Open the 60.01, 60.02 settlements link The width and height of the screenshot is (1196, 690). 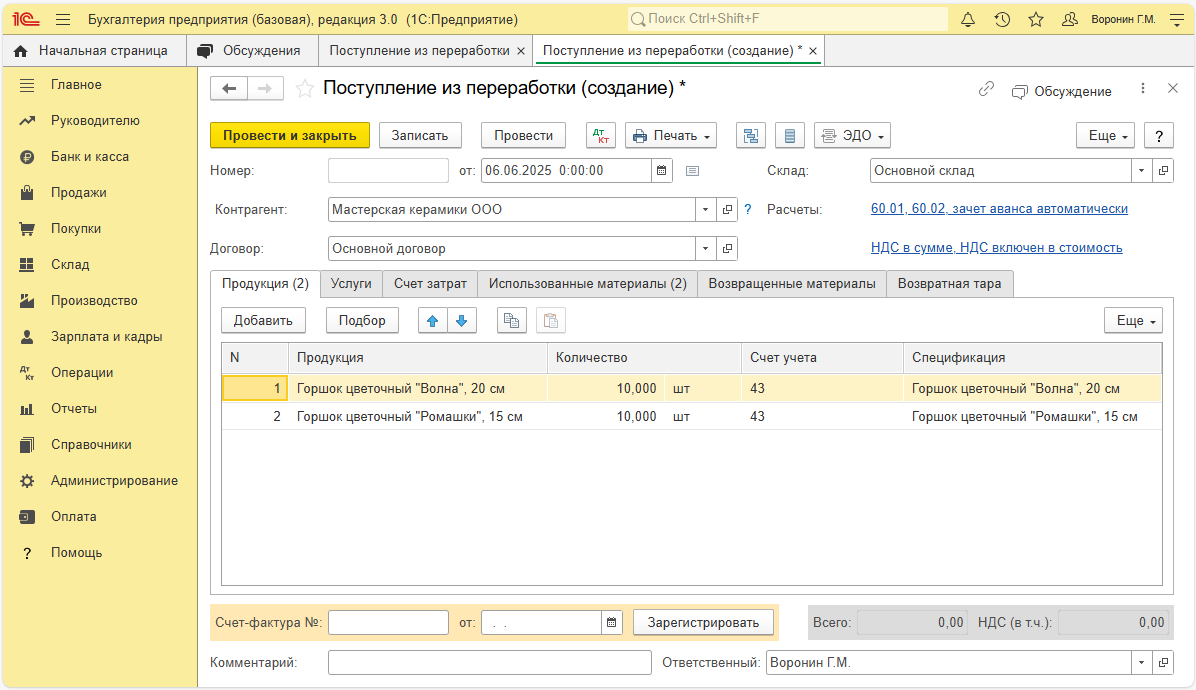click(x=999, y=209)
